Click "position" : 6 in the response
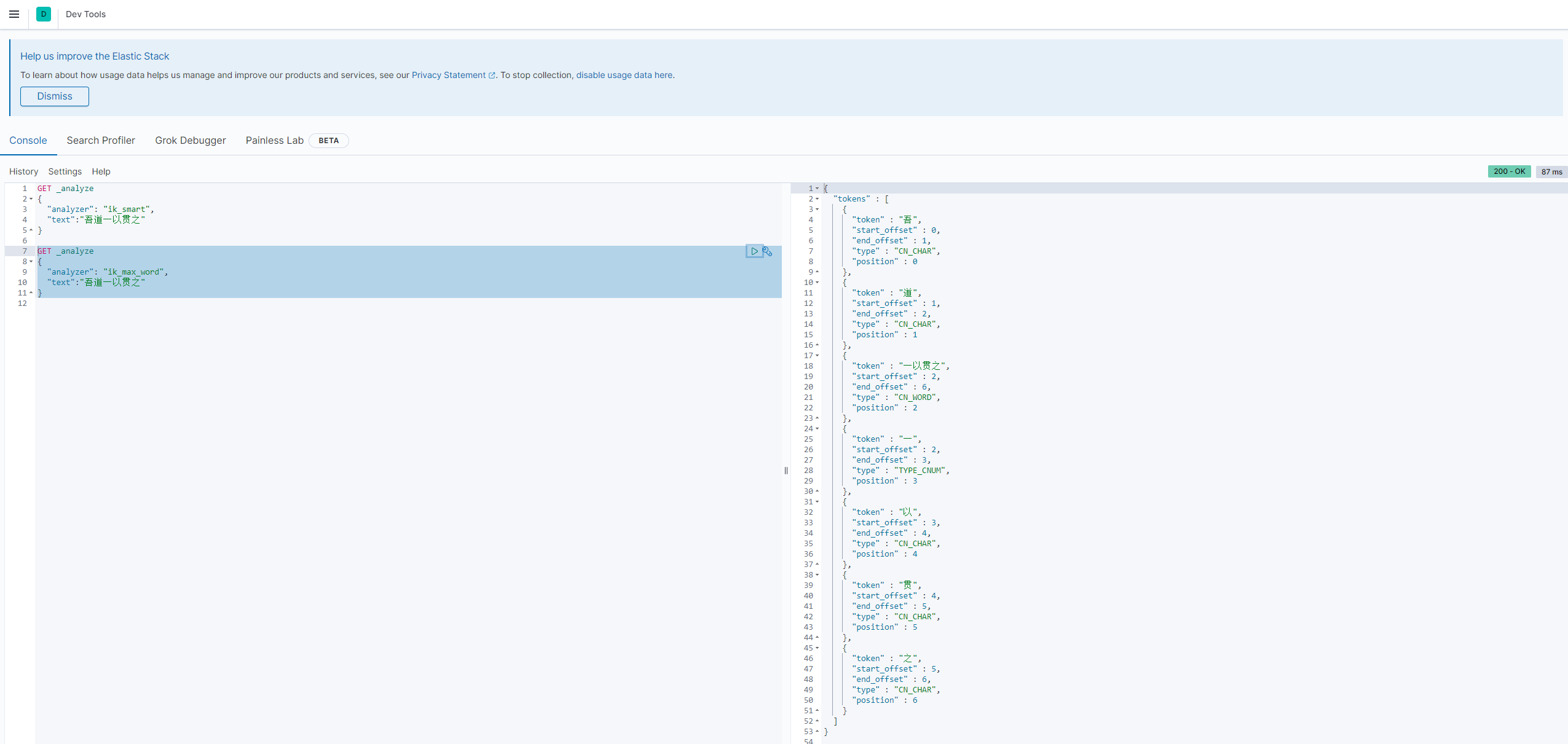1568x744 pixels. tap(884, 700)
